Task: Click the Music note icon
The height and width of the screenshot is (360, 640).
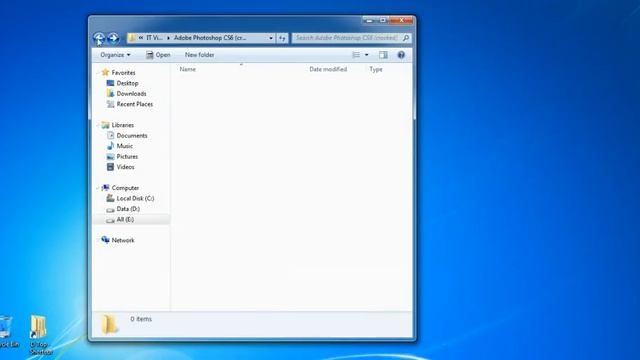Action: [110, 146]
